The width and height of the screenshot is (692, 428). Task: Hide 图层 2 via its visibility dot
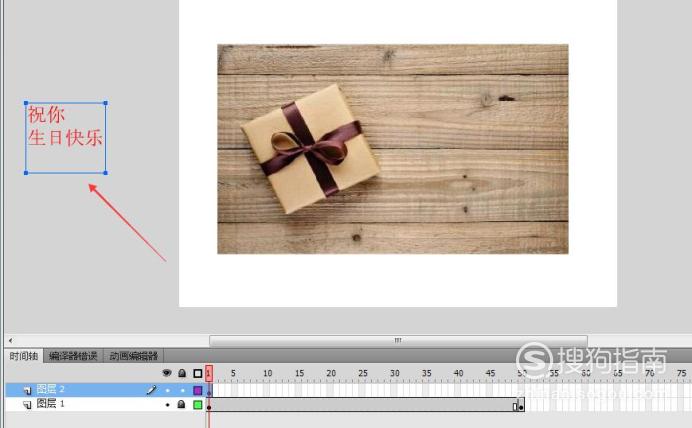[167, 390]
